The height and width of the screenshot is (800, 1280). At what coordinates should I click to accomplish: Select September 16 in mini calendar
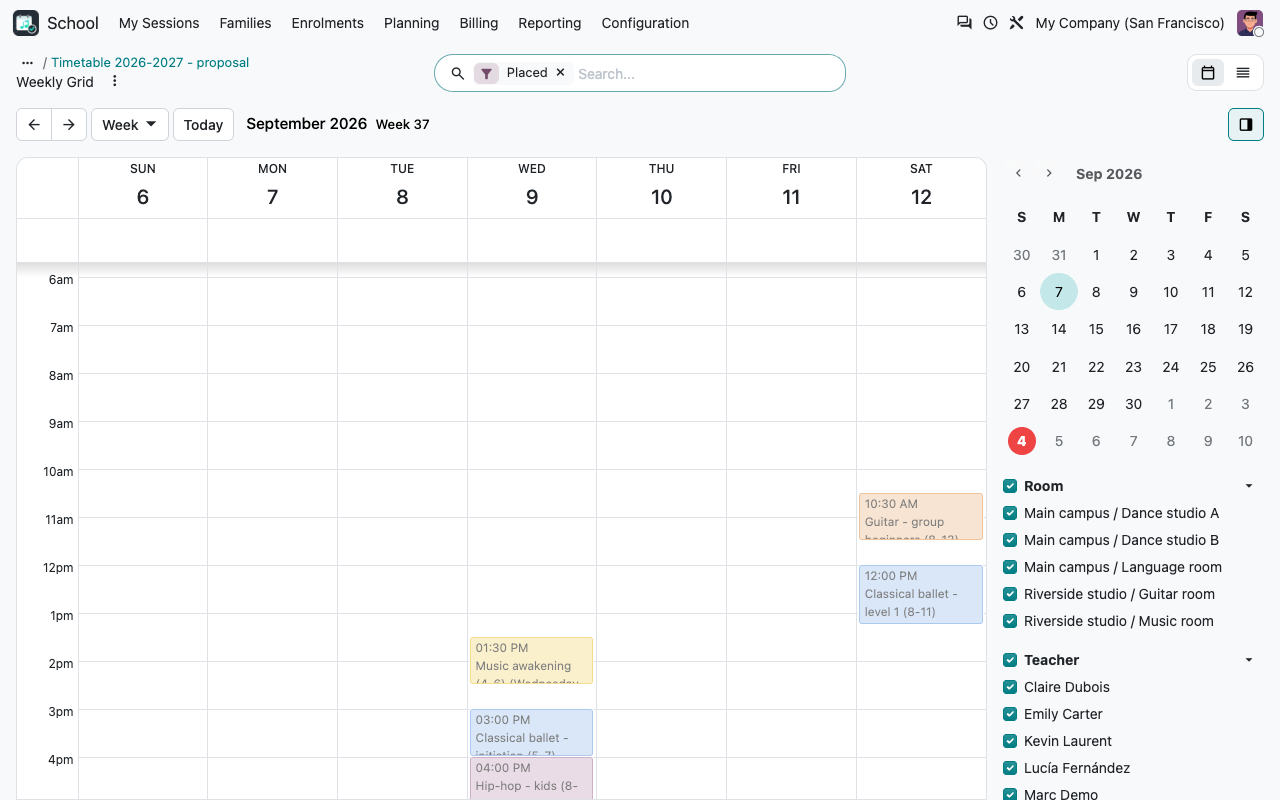point(1133,329)
